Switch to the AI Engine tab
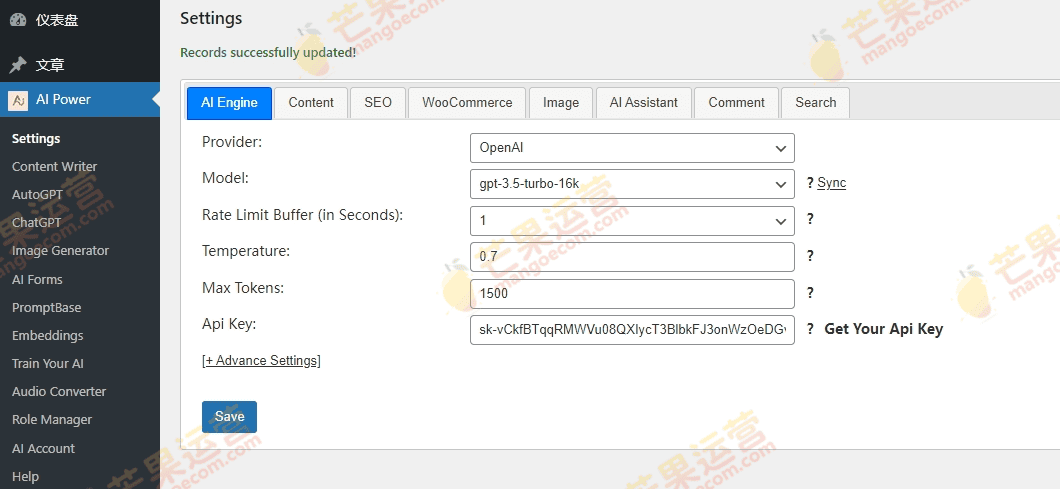 [229, 103]
